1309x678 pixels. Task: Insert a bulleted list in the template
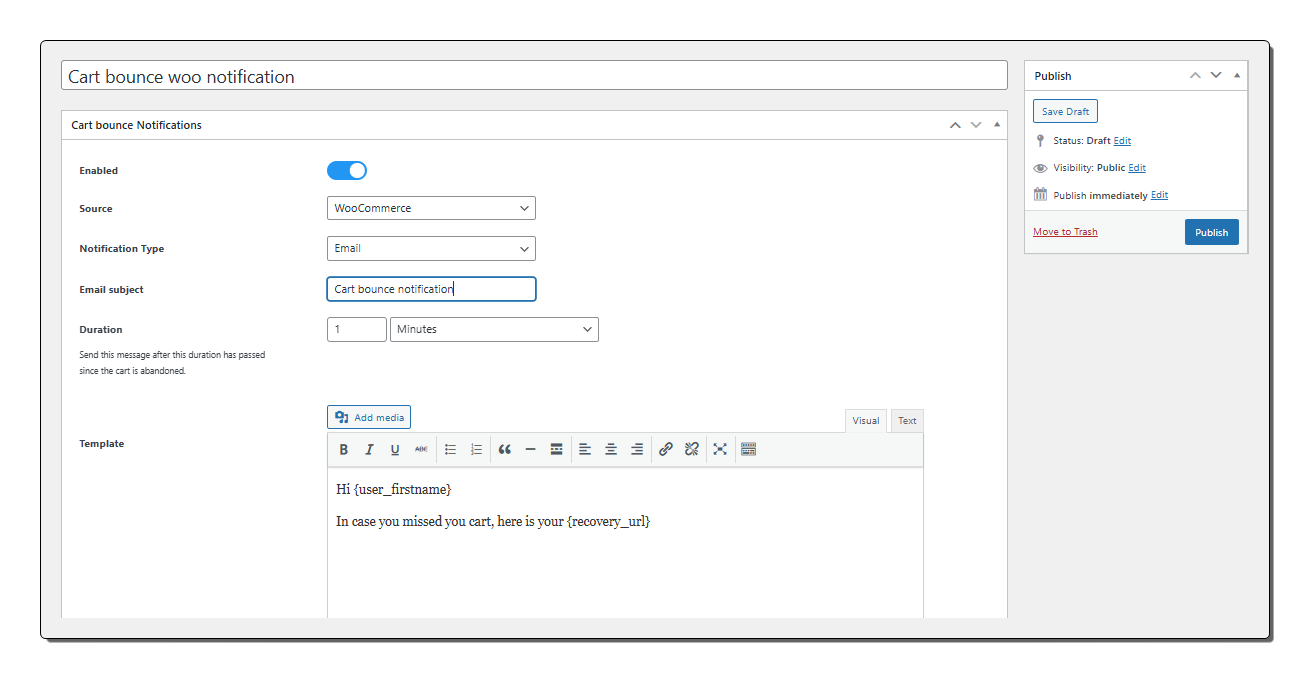click(x=450, y=450)
